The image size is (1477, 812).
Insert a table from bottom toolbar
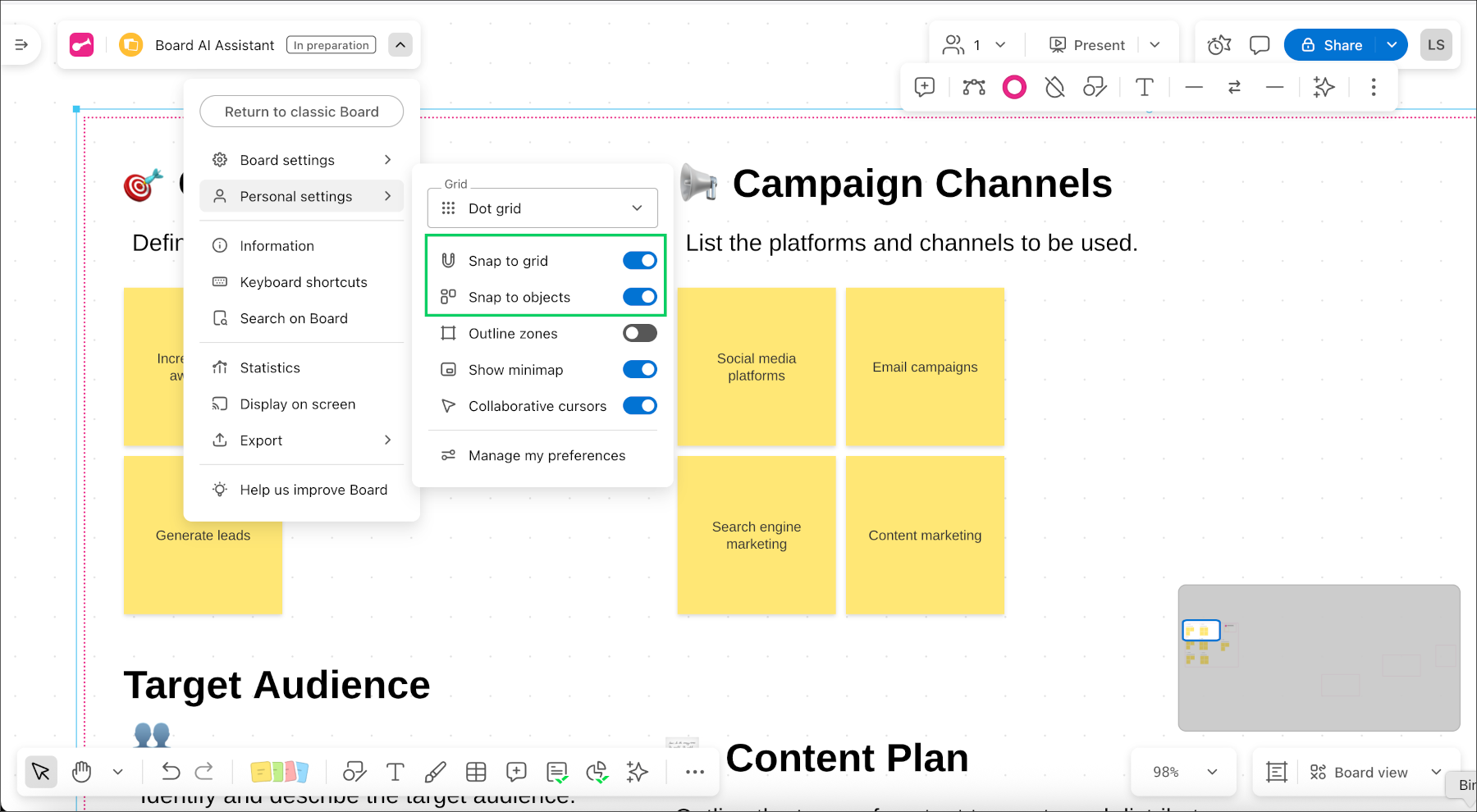point(476,772)
